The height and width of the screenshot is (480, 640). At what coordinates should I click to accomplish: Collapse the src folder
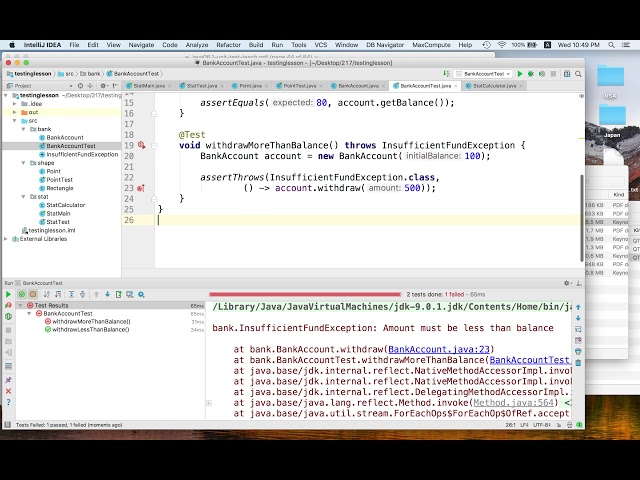tap(15, 121)
